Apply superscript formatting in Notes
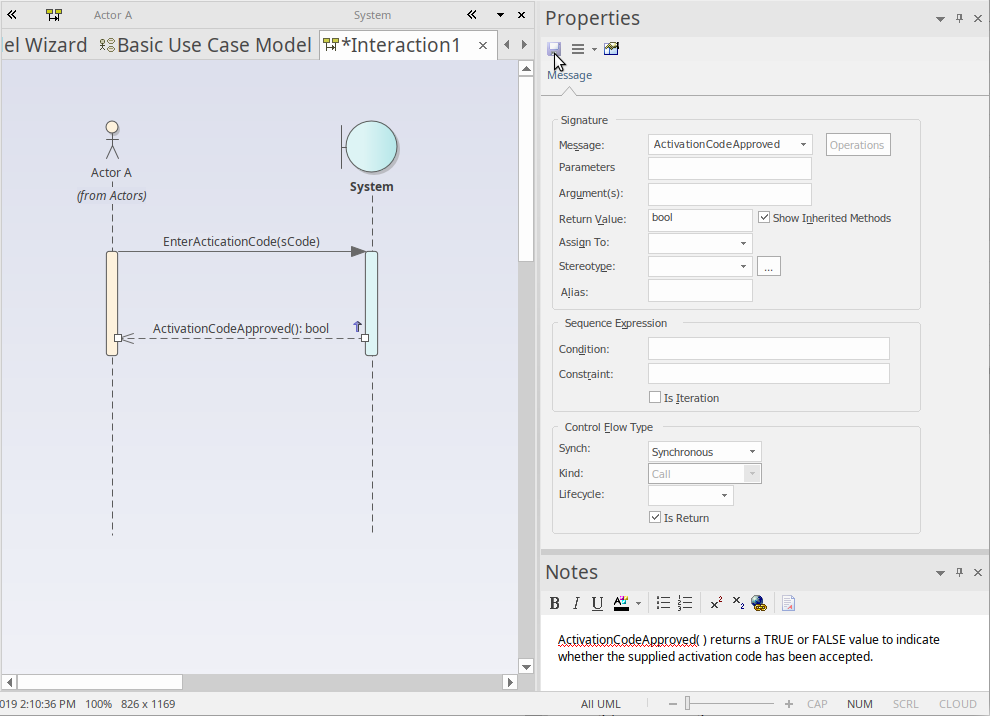This screenshot has height=716, width=990. pyautogui.click(x=716, y=603)
